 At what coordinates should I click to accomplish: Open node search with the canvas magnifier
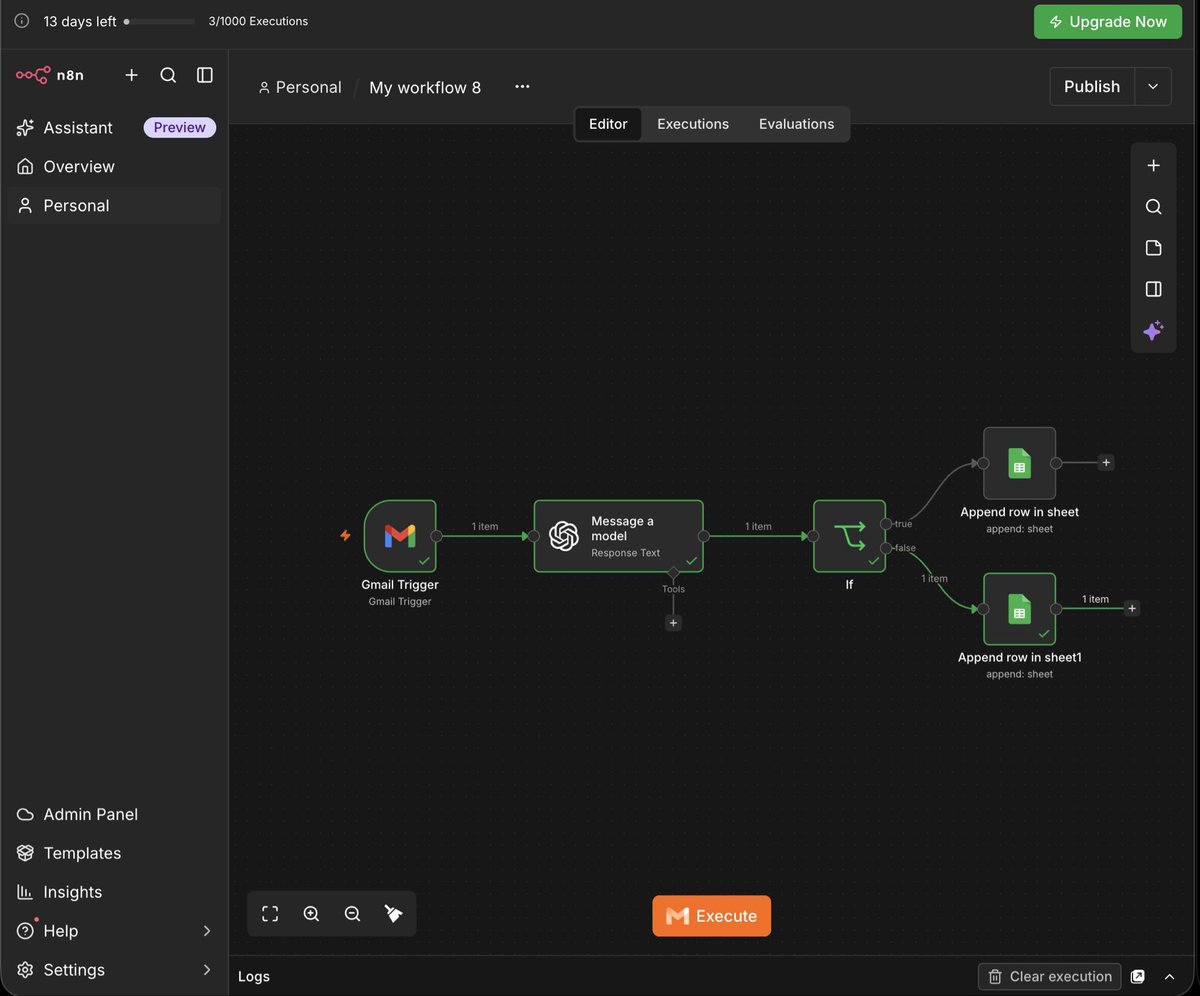(1153, 207)
